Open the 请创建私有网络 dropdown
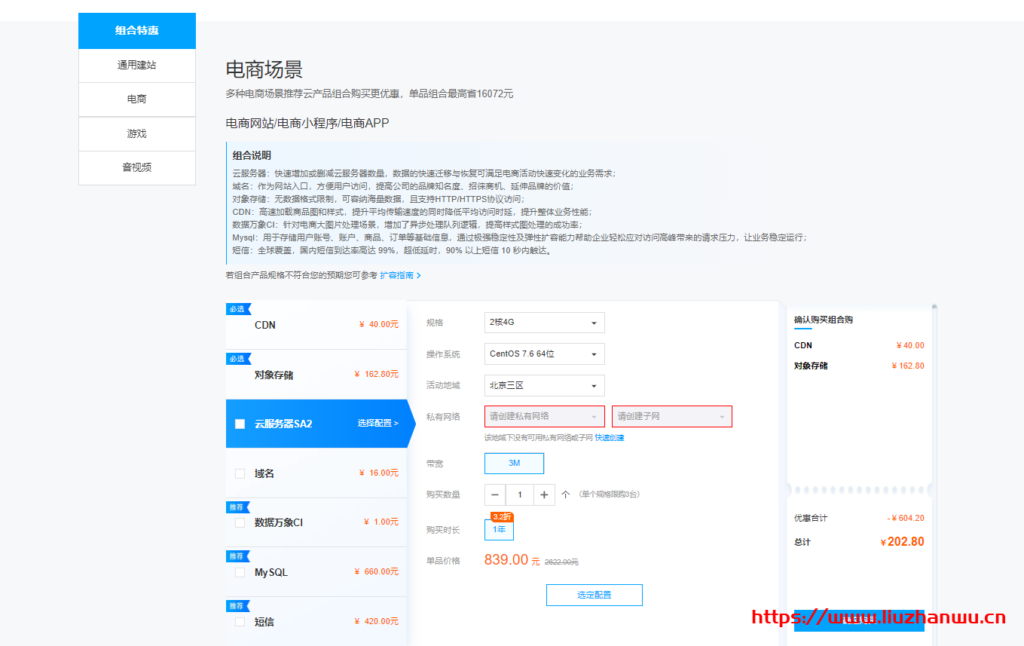The height and width of the screenshot is (646, 1024). coord(544,416)
